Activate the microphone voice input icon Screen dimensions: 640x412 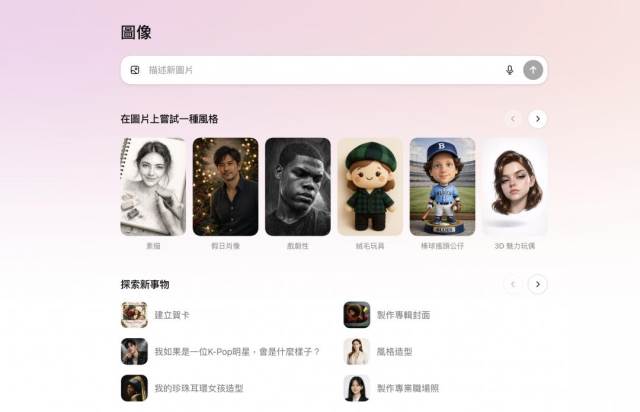[x=509, y=70]
